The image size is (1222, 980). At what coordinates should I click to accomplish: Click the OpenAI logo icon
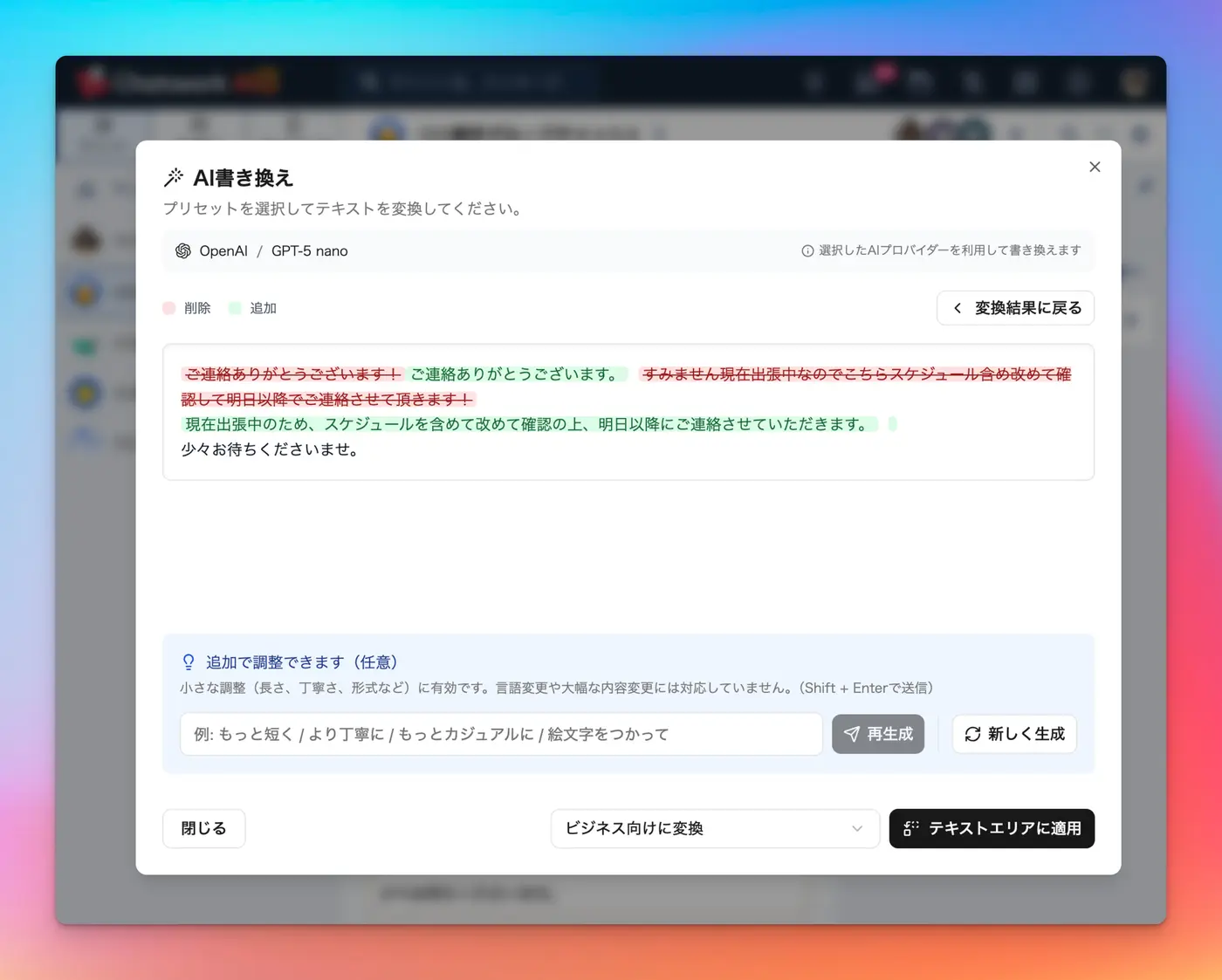(x=183, y=251)
